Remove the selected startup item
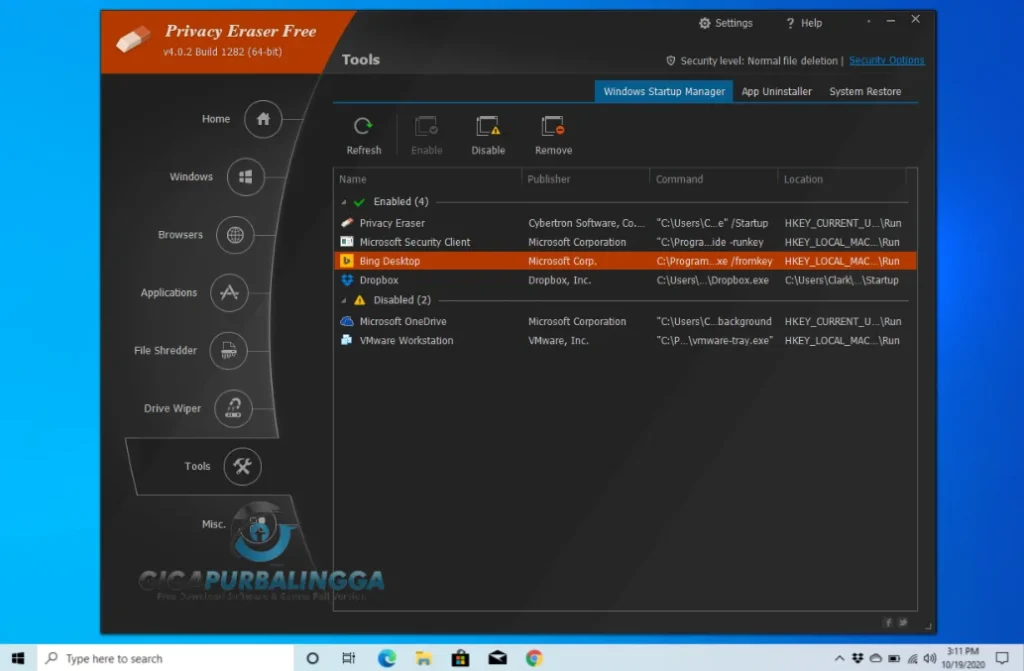The height and width of the screenshot is (671, 1024). [552, 134]
